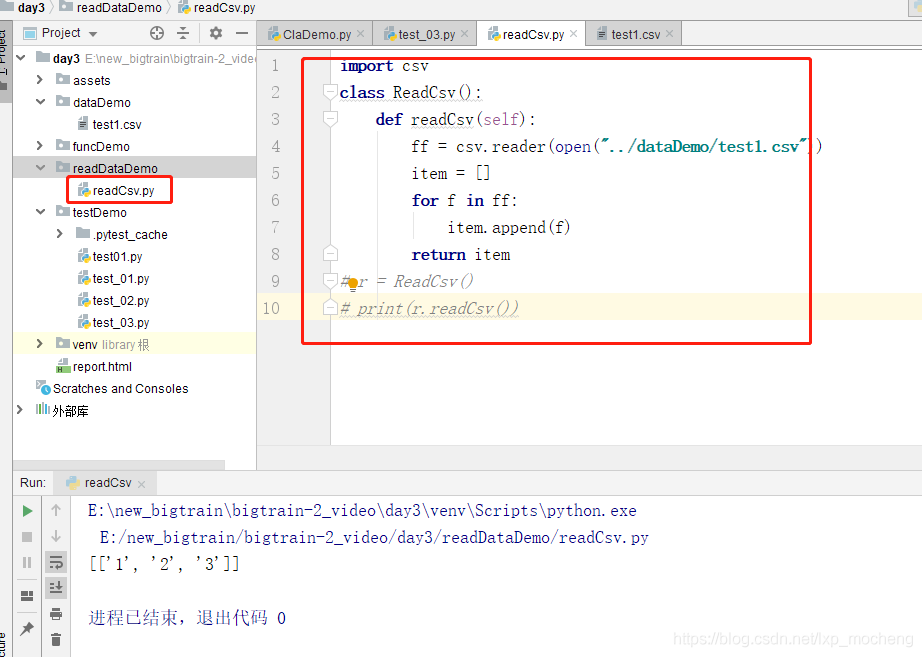Toggle soft-wrap in Run console
The image size is (922, 657).
click(56, 562)
